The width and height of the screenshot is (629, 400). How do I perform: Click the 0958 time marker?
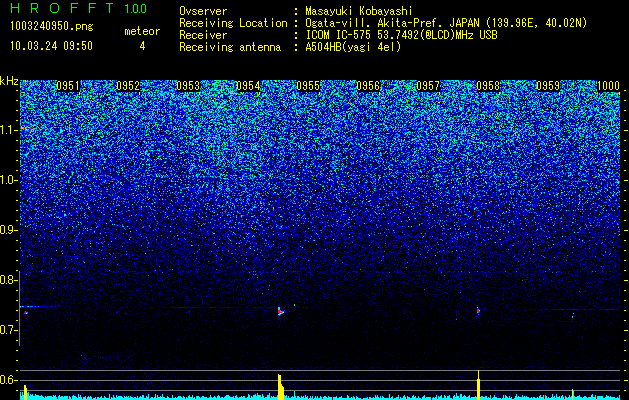pos(488,86)
